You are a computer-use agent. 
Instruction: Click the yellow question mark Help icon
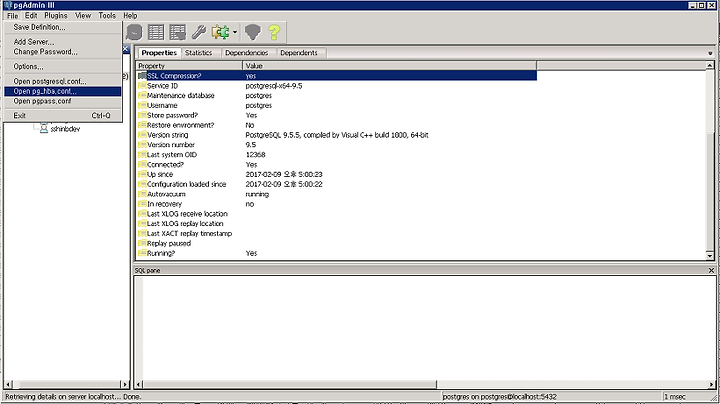pyautogui.click(x=274, y=32)
